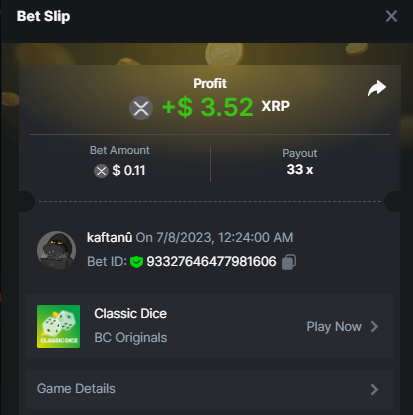This screenshot has width=413, height=415.
Task: Click the XRP coin icon beside profit
Action: tap(141, 108)
